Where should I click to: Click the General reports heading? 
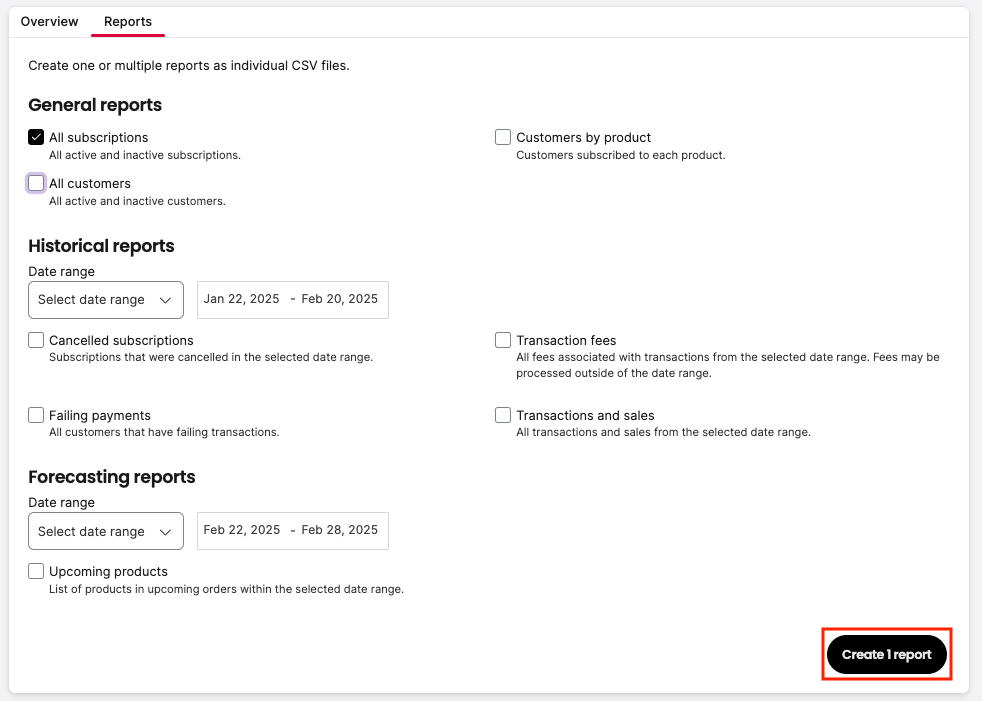95,105
